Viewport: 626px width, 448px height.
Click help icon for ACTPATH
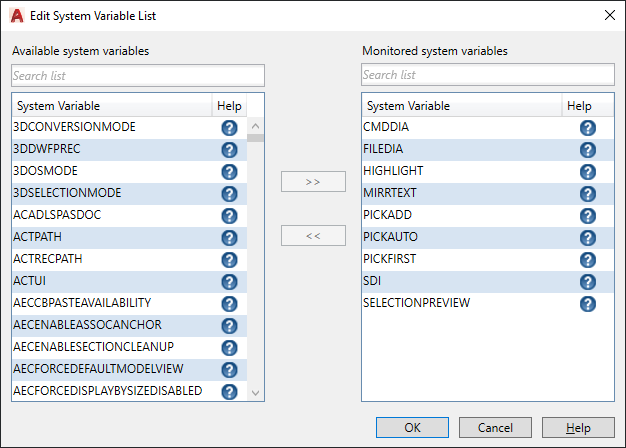click(229, 238)
